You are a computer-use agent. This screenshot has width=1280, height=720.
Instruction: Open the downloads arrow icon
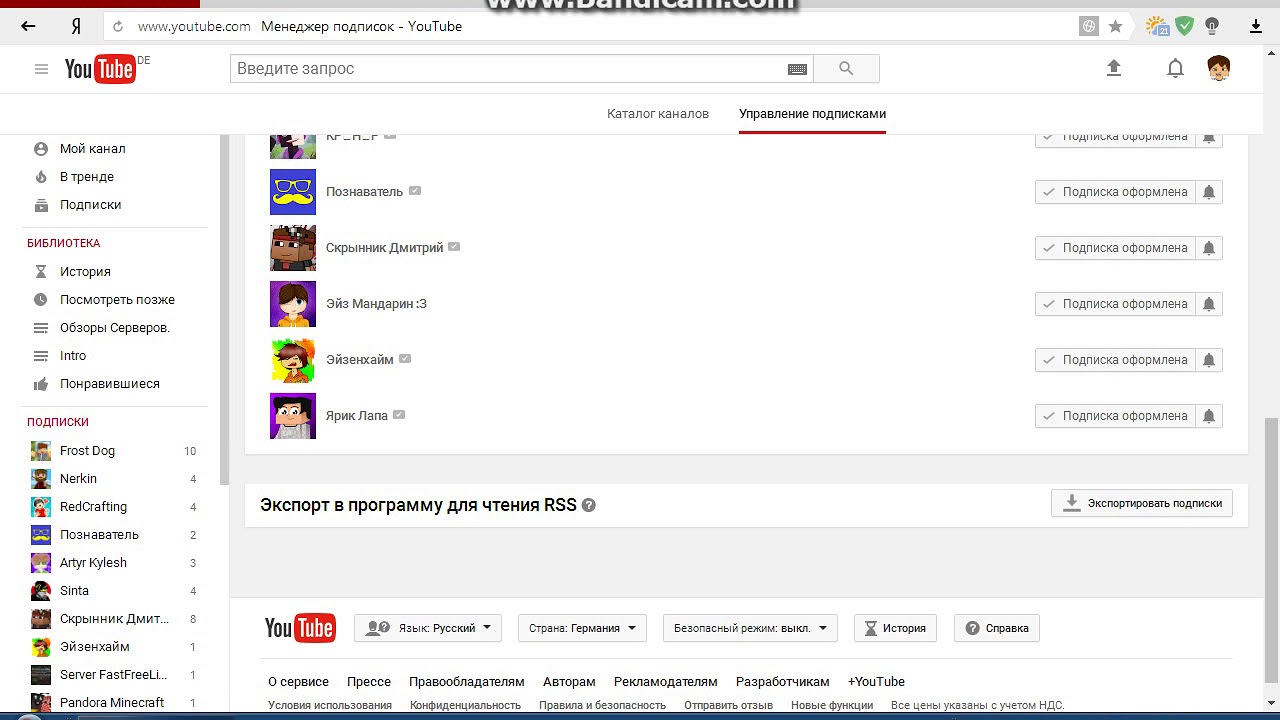(1256, 27)
